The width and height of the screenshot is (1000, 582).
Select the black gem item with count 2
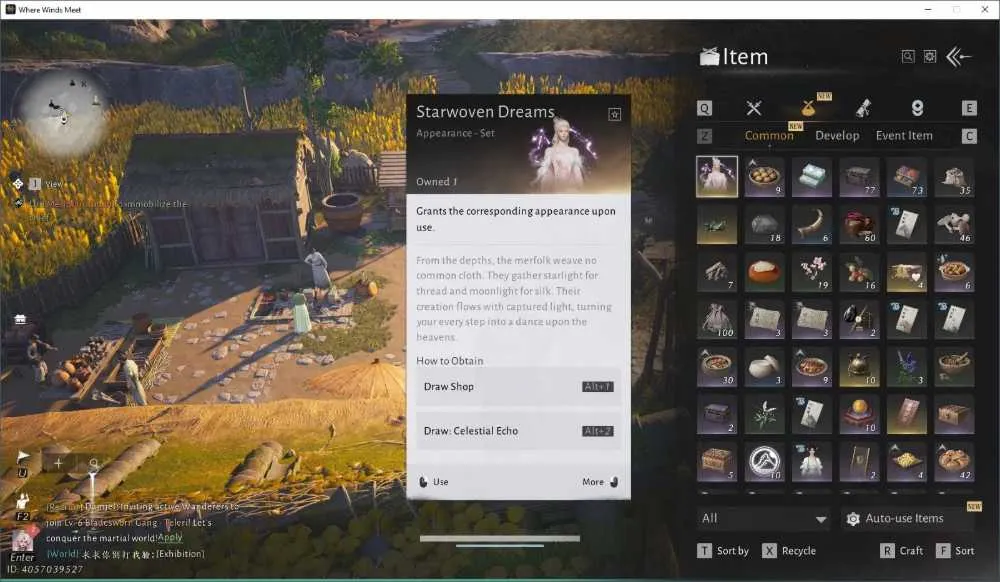pyautogui.click(x=859, y=319)
